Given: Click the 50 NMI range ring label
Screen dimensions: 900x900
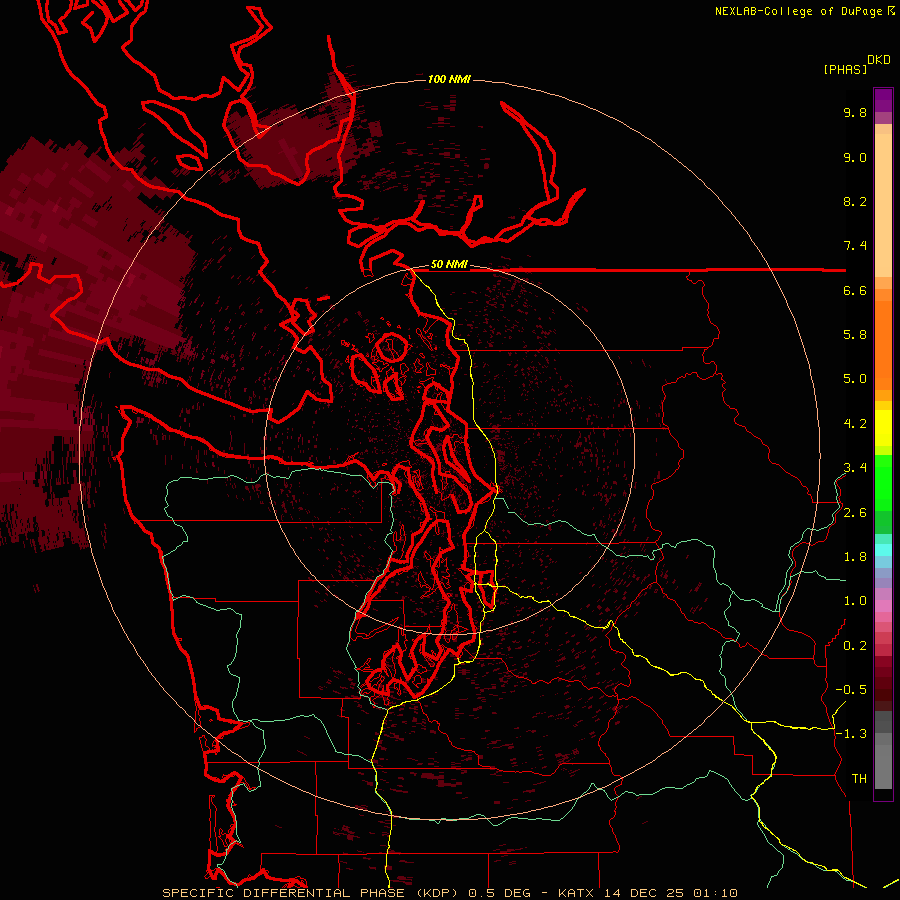Looking at the screenshot, I should pyautogui.click(x=449, y=264).
